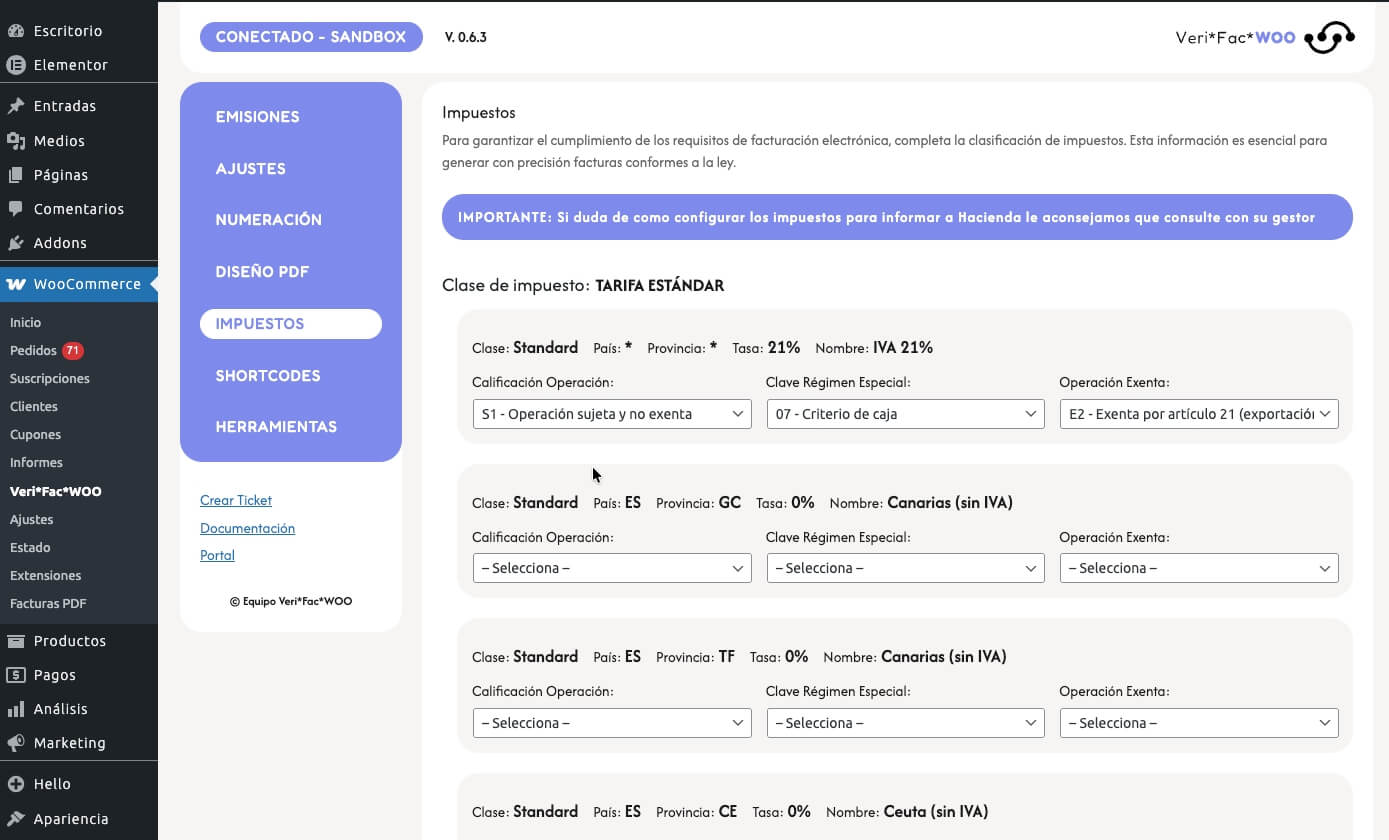Open Calificación Operación dropdown for Provincia GC
The width and height of the screenshot is (1389, 840).
click(612, 568)
